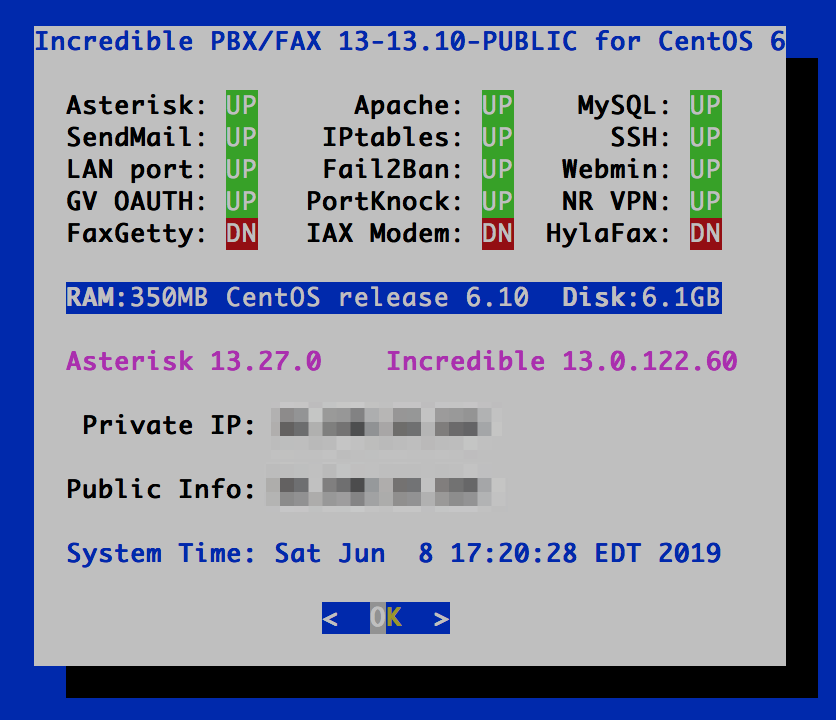Click the 'Fail2Ban:' service label

(x=392, y=170)
